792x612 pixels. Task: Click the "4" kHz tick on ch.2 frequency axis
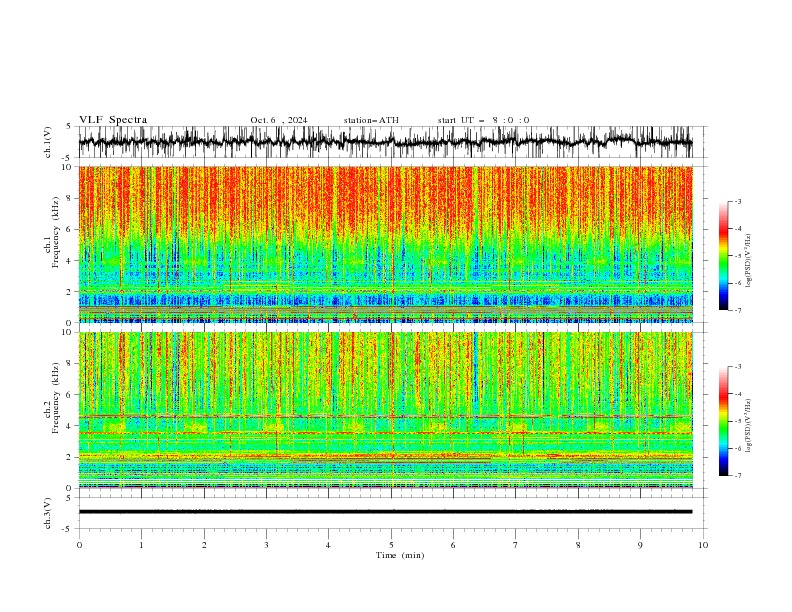pyautogui.click(x=70, y=426)
